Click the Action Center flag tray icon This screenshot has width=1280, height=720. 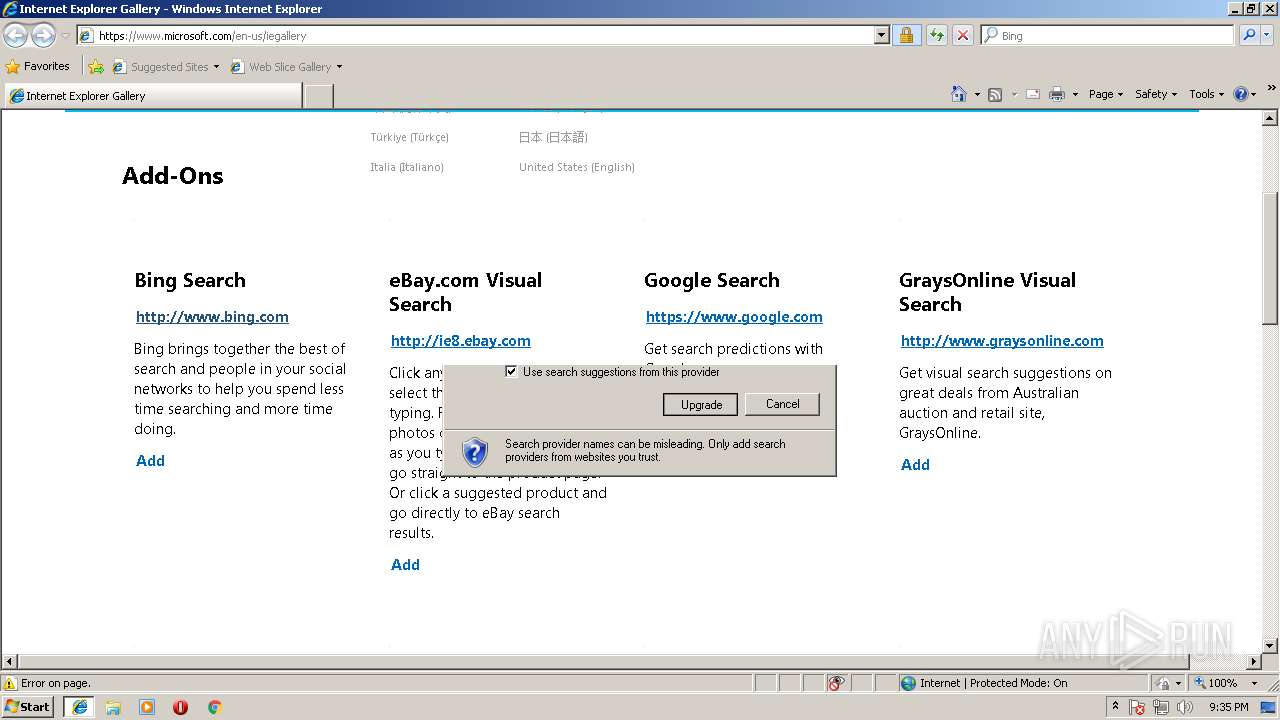coord(1138,707)
